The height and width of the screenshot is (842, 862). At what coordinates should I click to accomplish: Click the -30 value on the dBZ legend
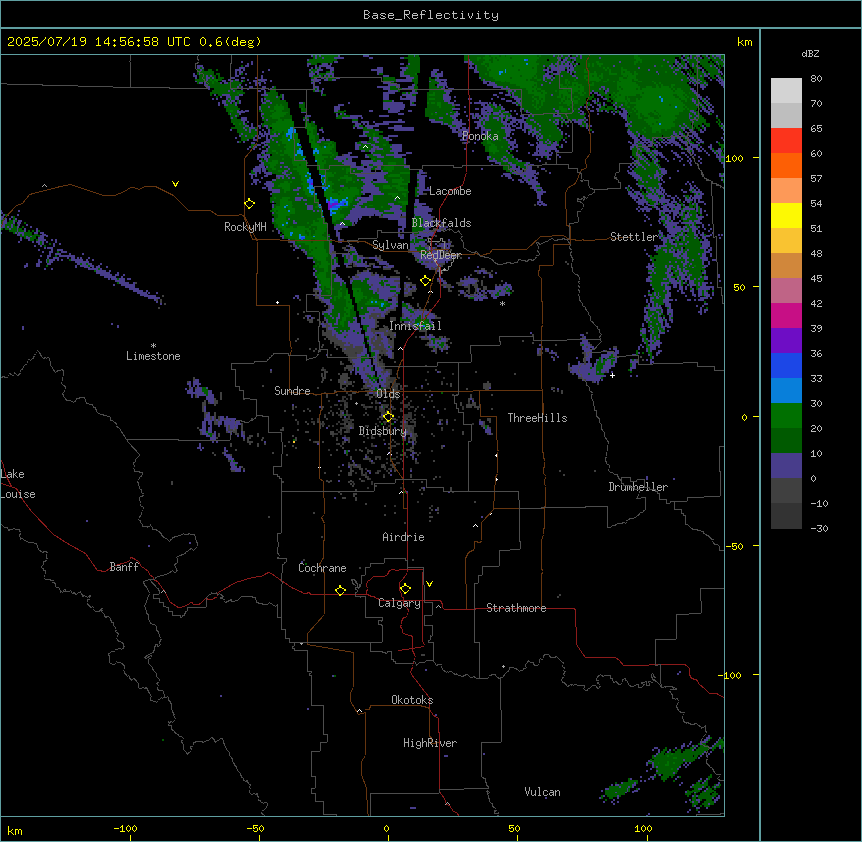point(819,528)
